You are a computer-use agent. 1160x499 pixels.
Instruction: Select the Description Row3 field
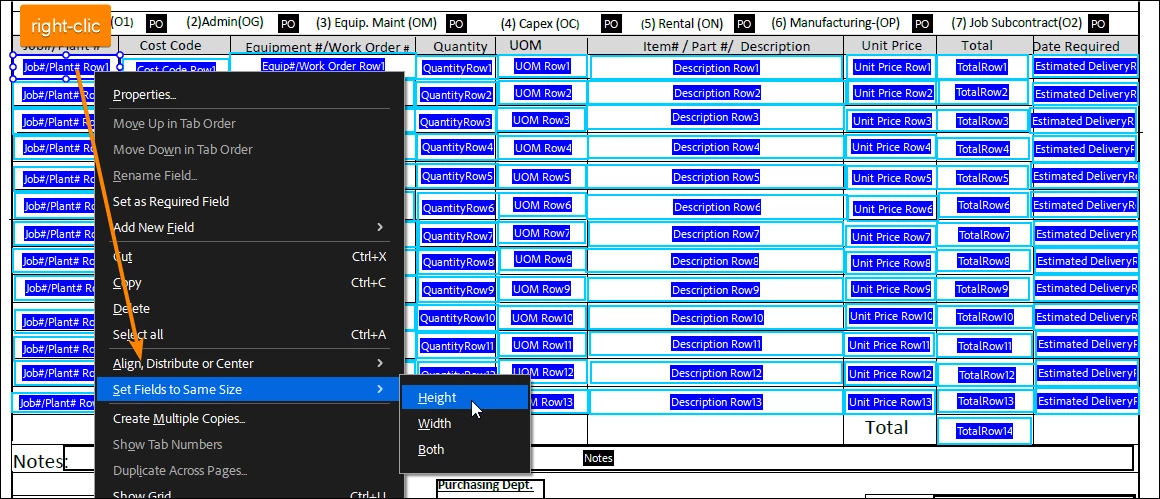[716, 118]
